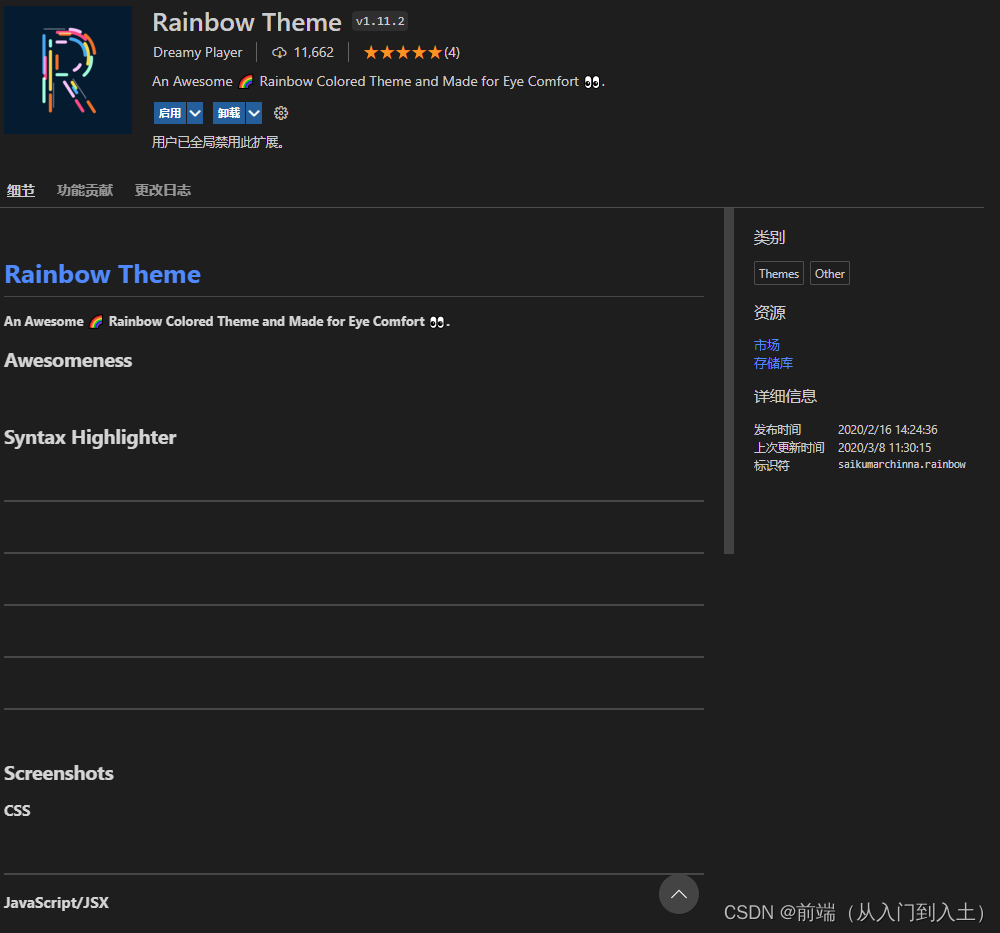Click the CSS subheading under Screenshots

(17, 811)
